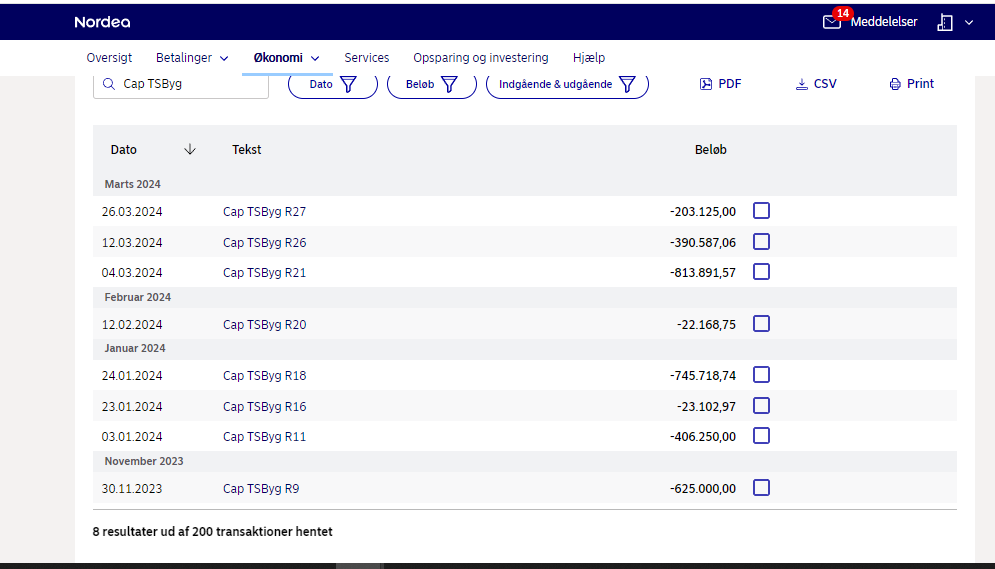The height and width of the screenshot is (569, 995).
Task: Open transaction Cap TSByg R26
Action: (x=264, y=242)
